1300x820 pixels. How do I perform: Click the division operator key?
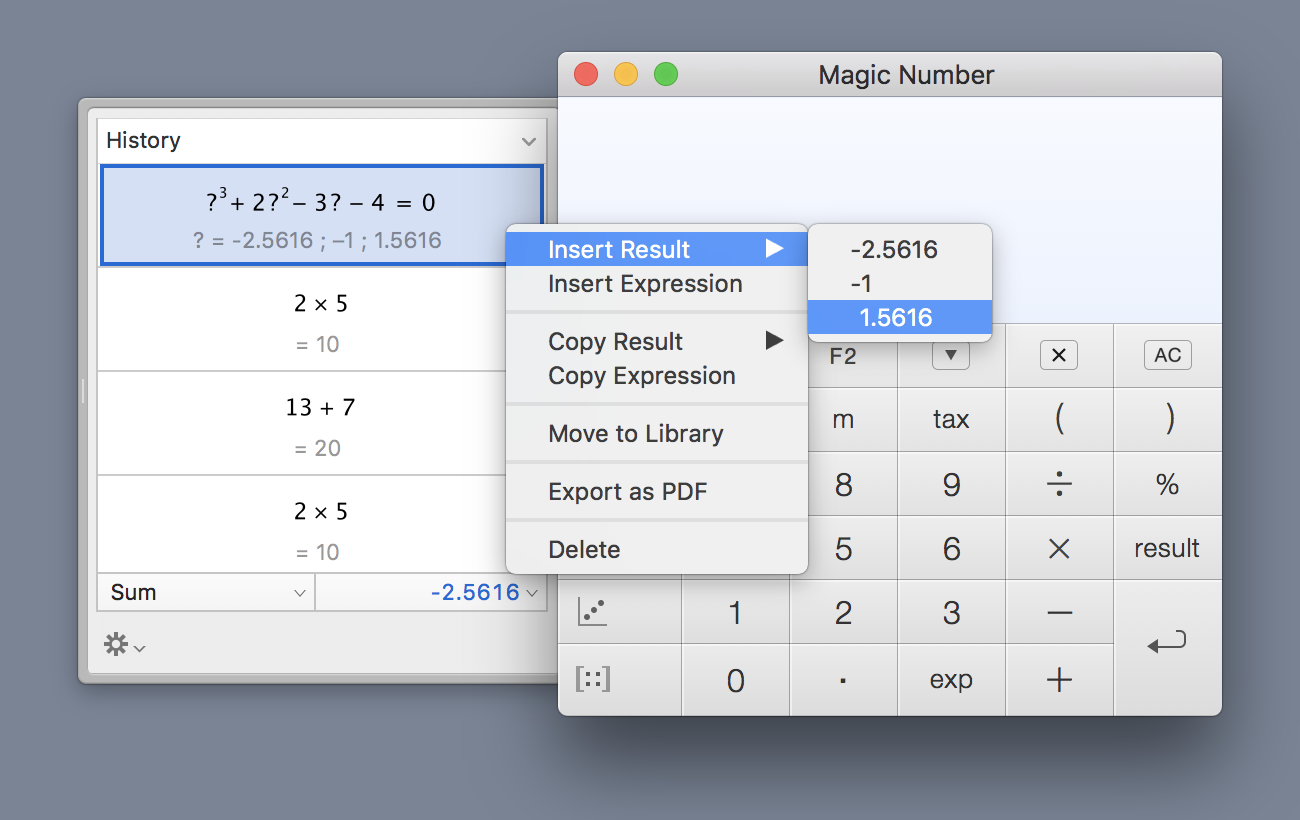point(1059,484)
